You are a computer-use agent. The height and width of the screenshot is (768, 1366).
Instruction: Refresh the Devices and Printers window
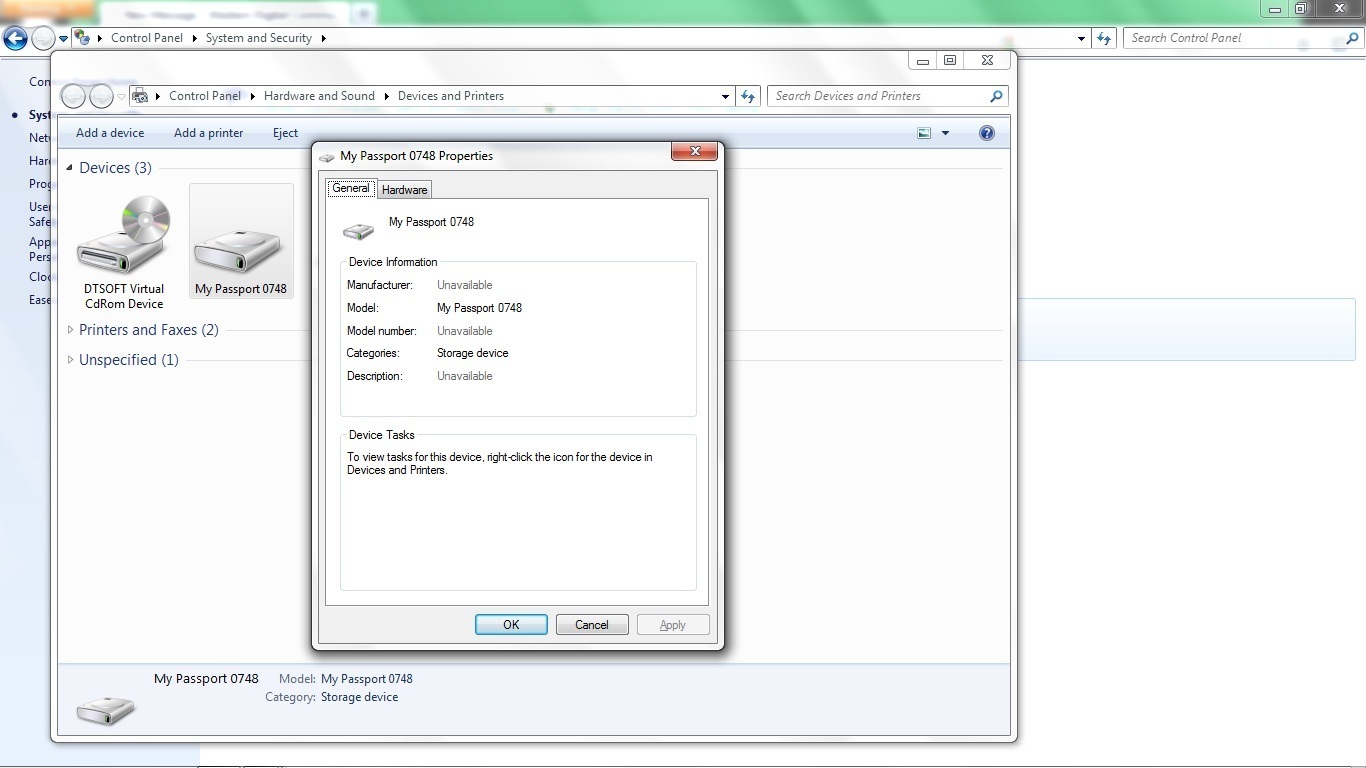click(748, 96)
